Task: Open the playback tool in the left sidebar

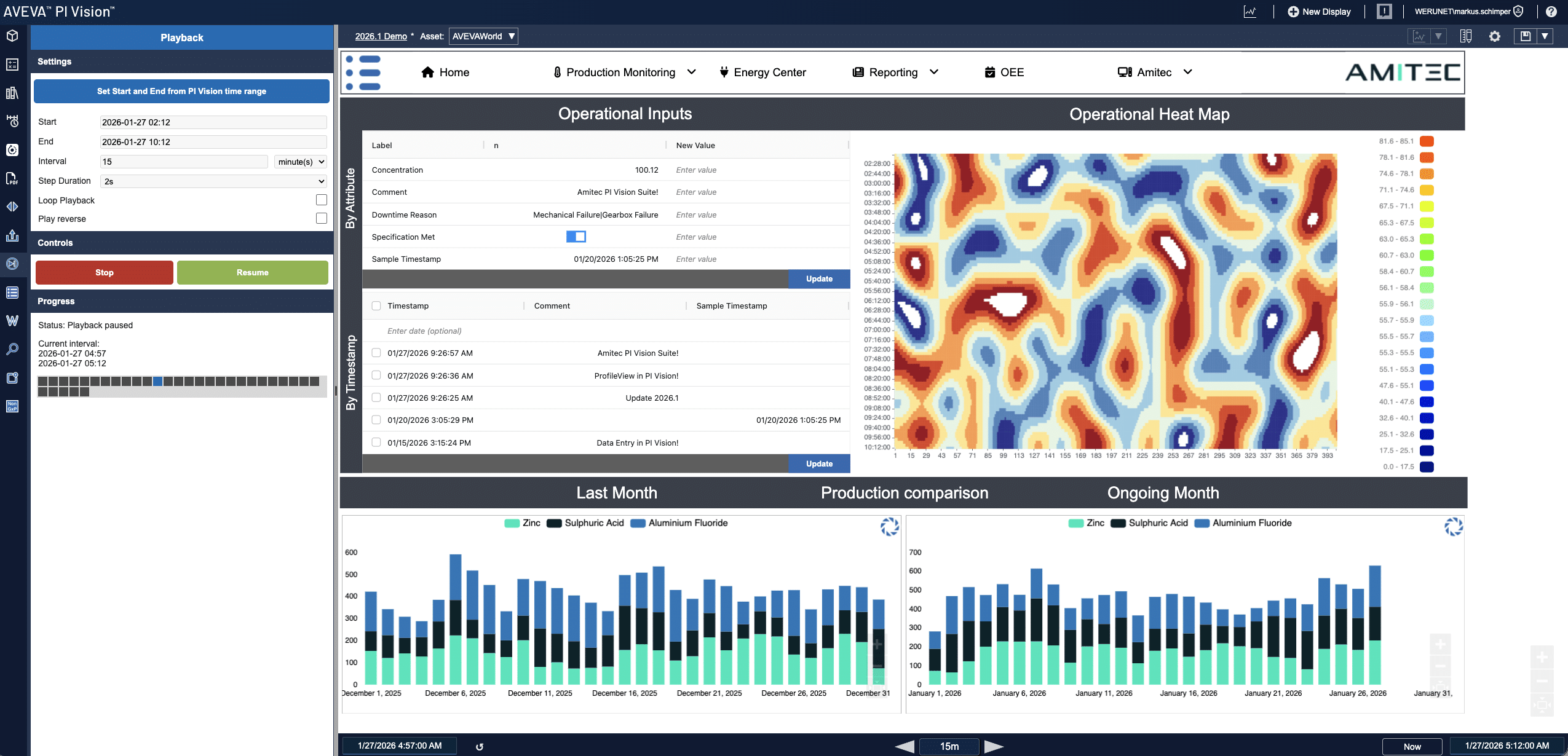Action: pos(12,264)
